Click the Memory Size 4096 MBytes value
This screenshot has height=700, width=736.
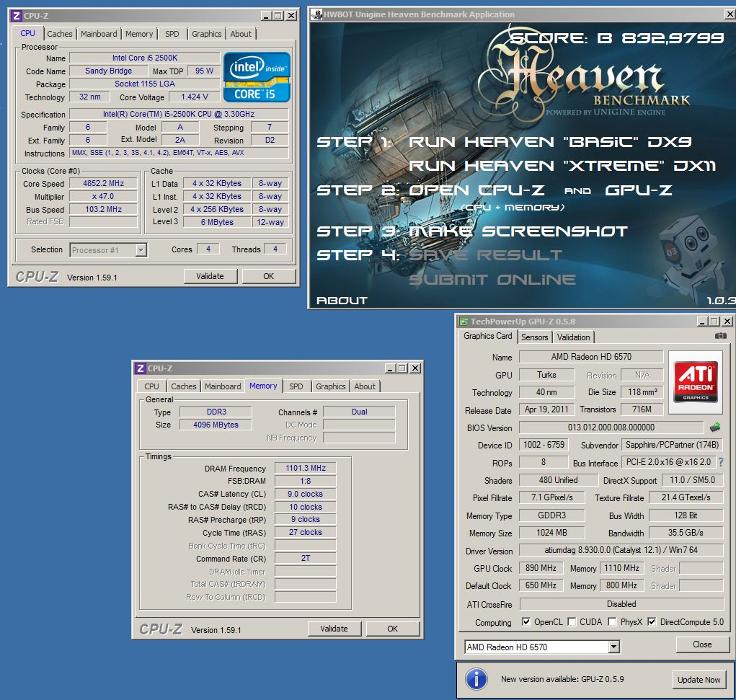pos(215,425)
